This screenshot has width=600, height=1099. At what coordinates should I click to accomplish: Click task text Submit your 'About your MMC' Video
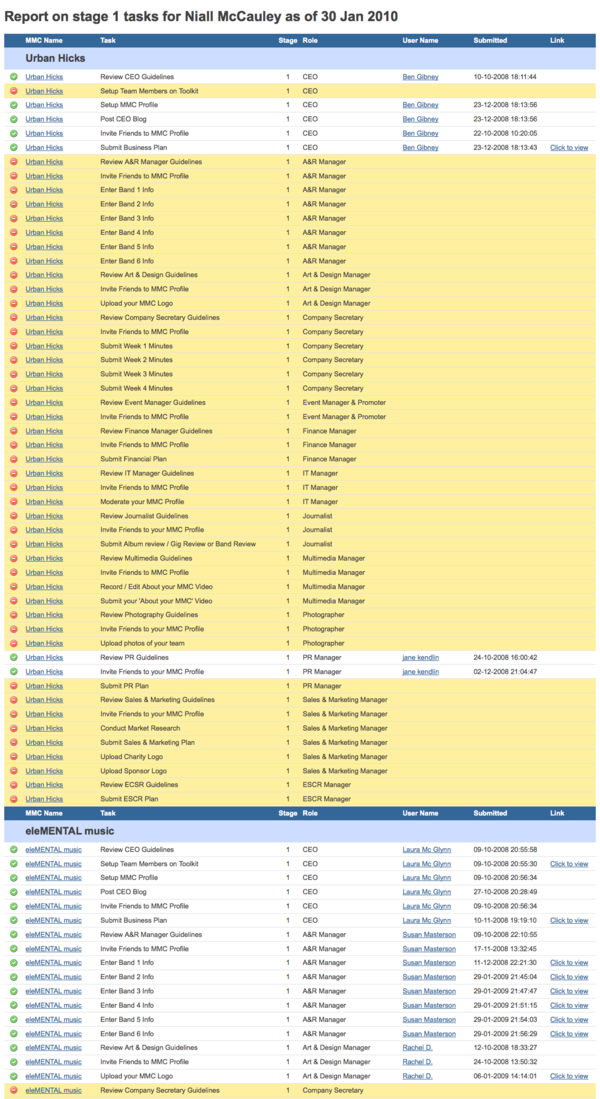click(x=156, y=601)
